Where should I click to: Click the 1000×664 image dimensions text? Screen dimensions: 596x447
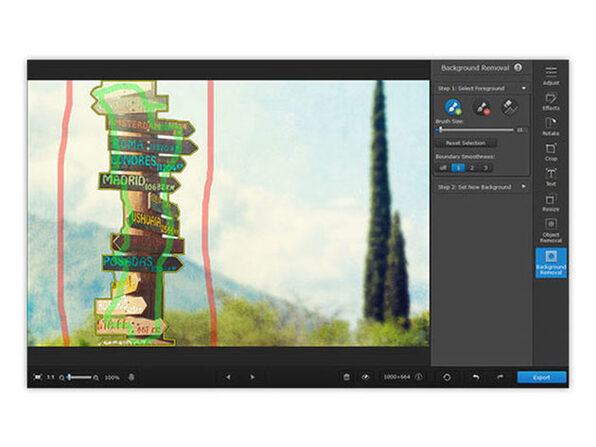pyautogui.click(x=397, y=377)
